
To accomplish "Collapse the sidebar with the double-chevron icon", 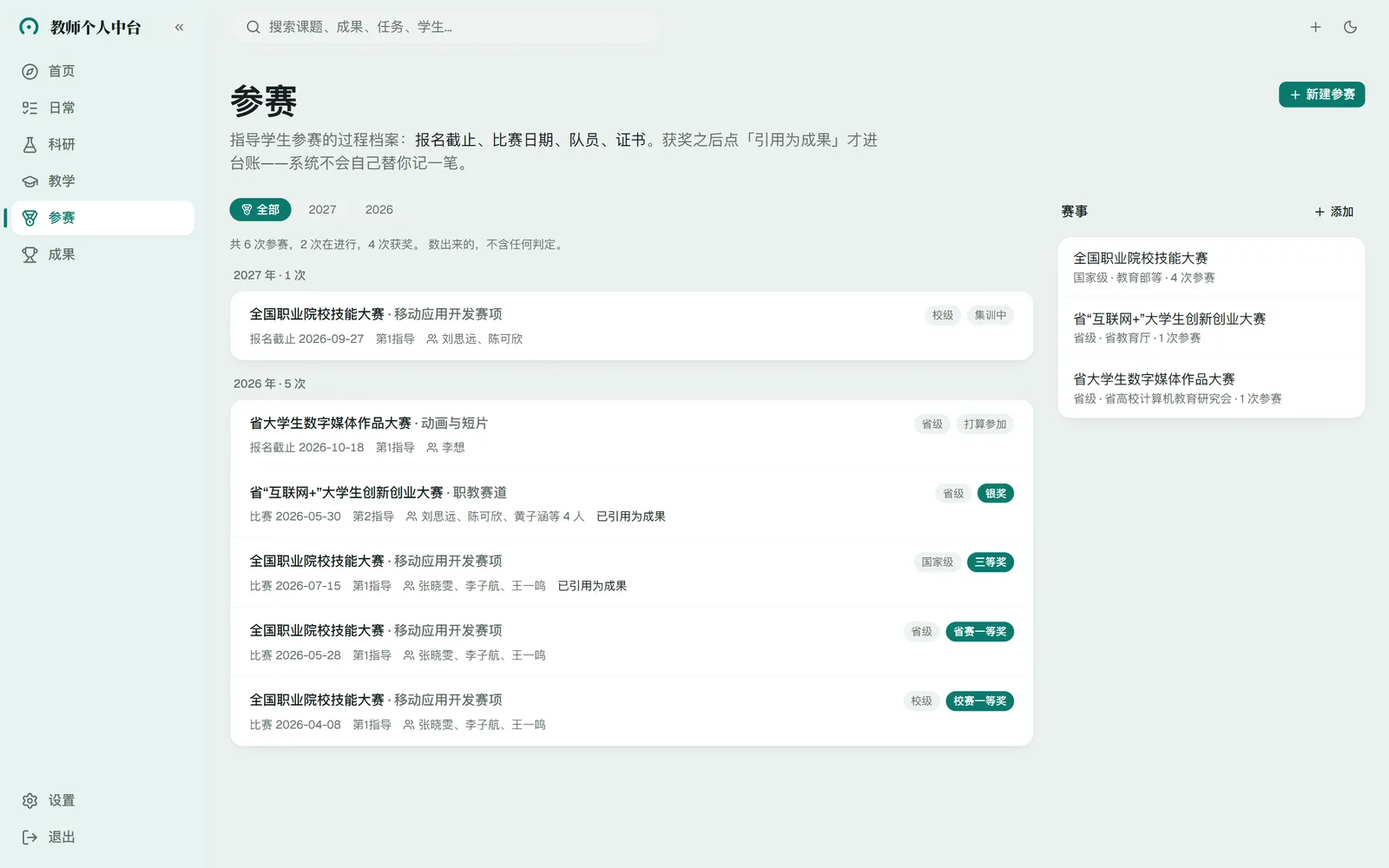I will coord(179,27).
